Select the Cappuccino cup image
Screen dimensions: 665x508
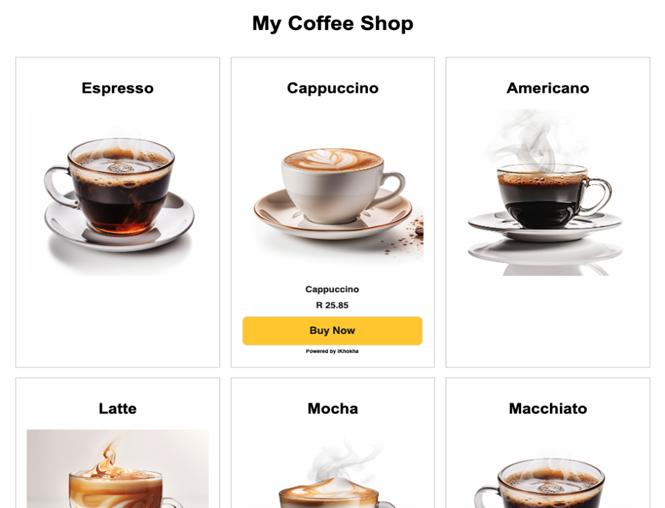pos(332,192)
